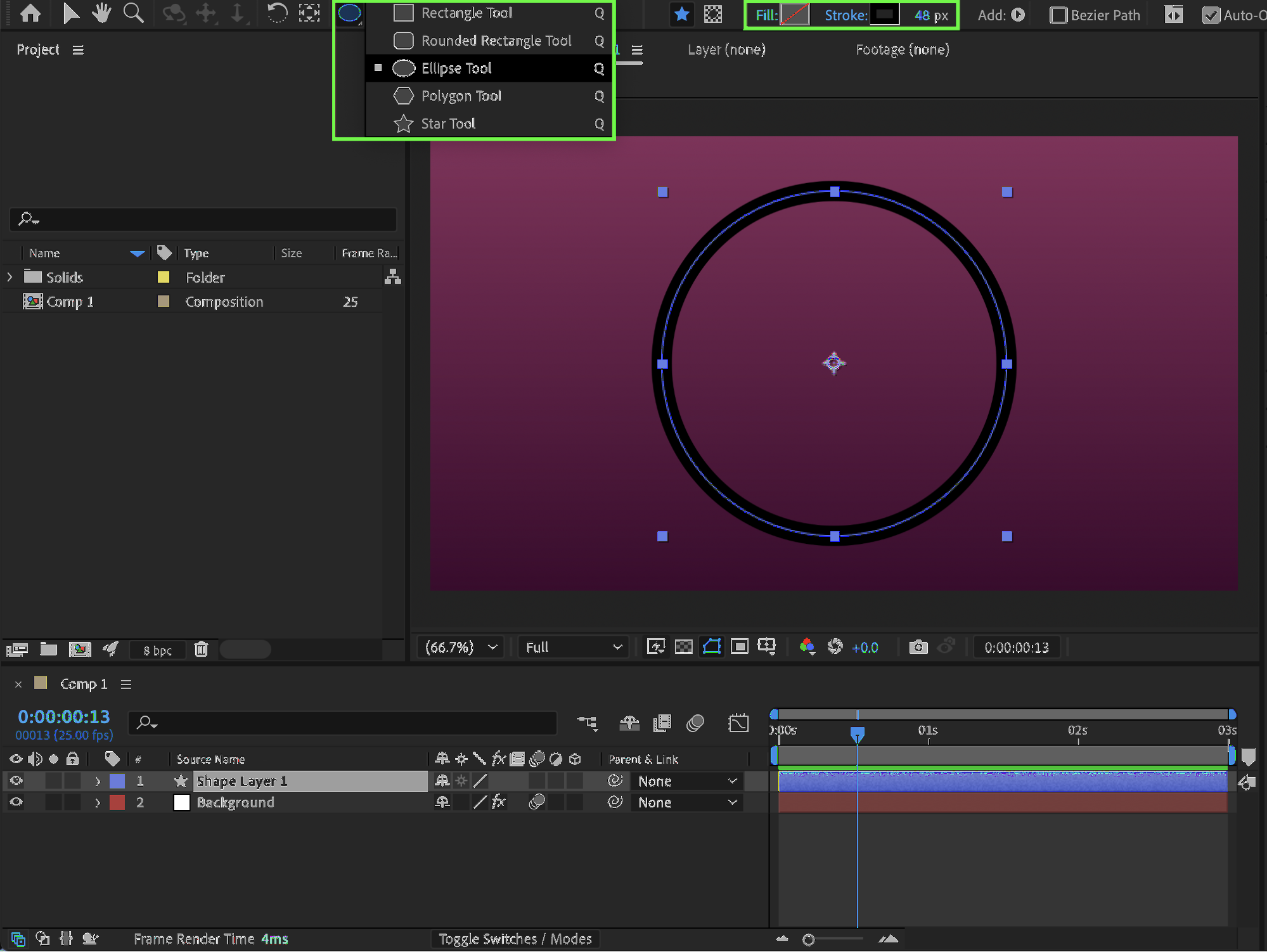Select the Selection arrow tool
Screen dimensions: 1267x952
coord(70,13)
